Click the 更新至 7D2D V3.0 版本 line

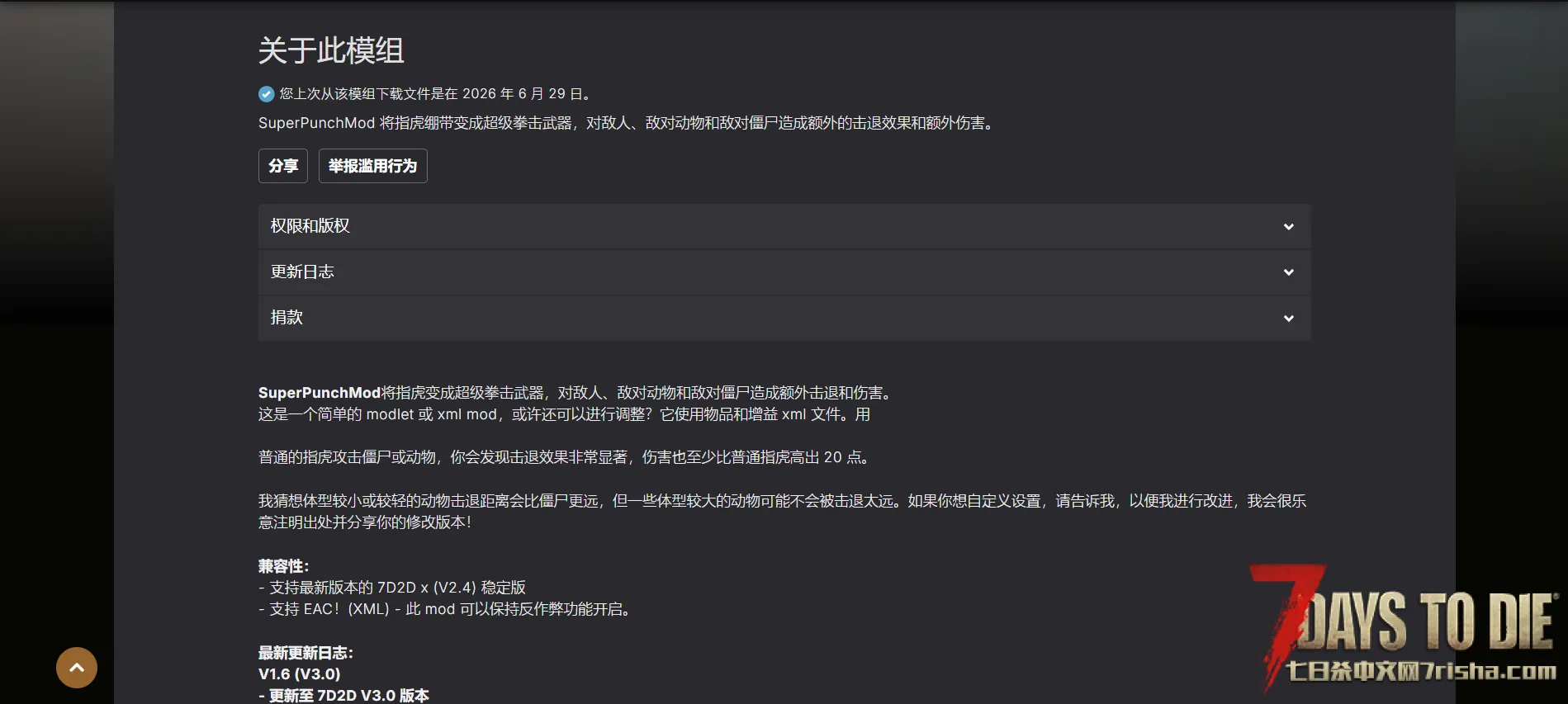pyautogui.click(x=343, y=696)
